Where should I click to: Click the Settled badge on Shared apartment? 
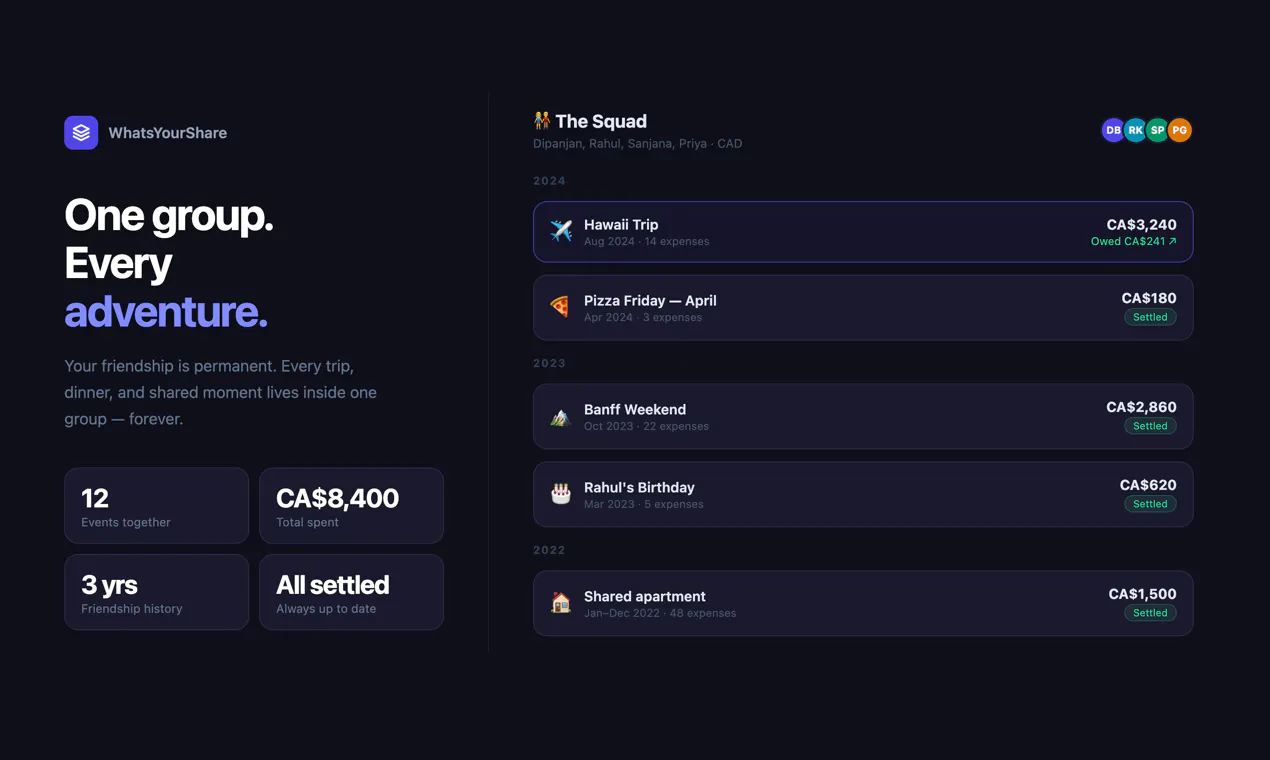click(x=1150, y=613)
